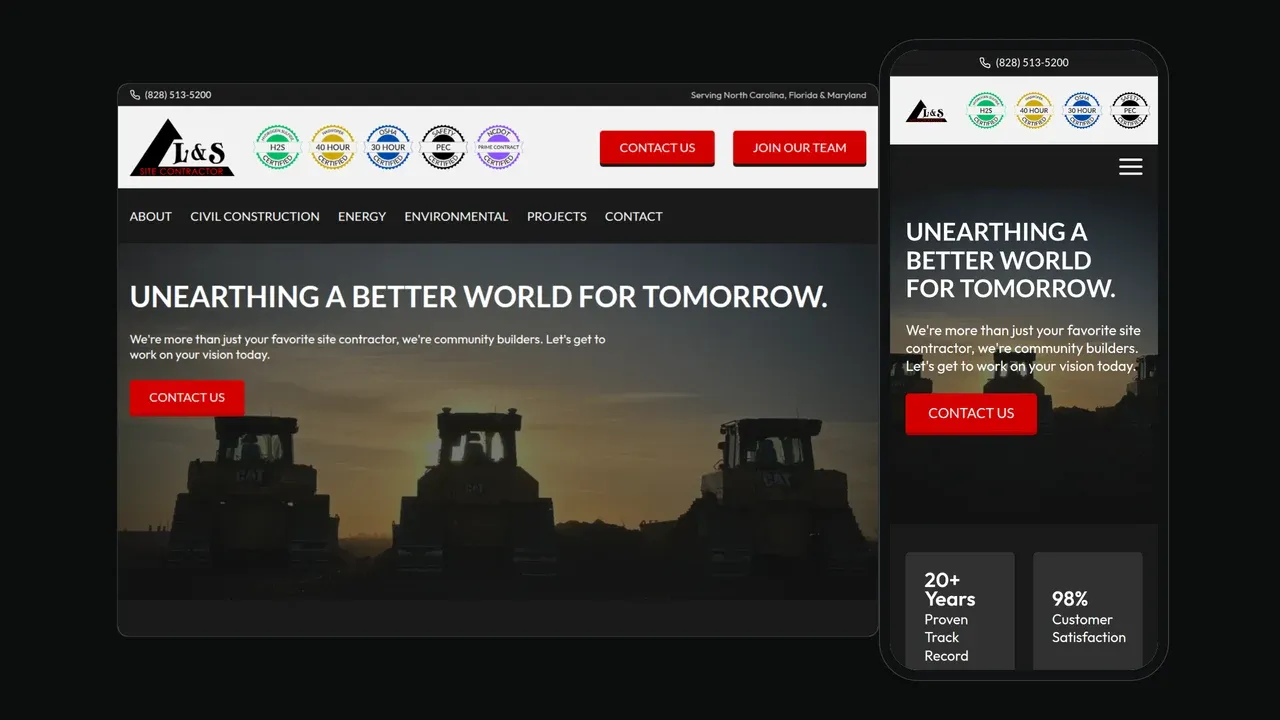Click the 'Serving North Carolina, Florida & Maryland' text
Image resolution: width=1280 pixels, height=720 pixels.
[x=779, y=95]
